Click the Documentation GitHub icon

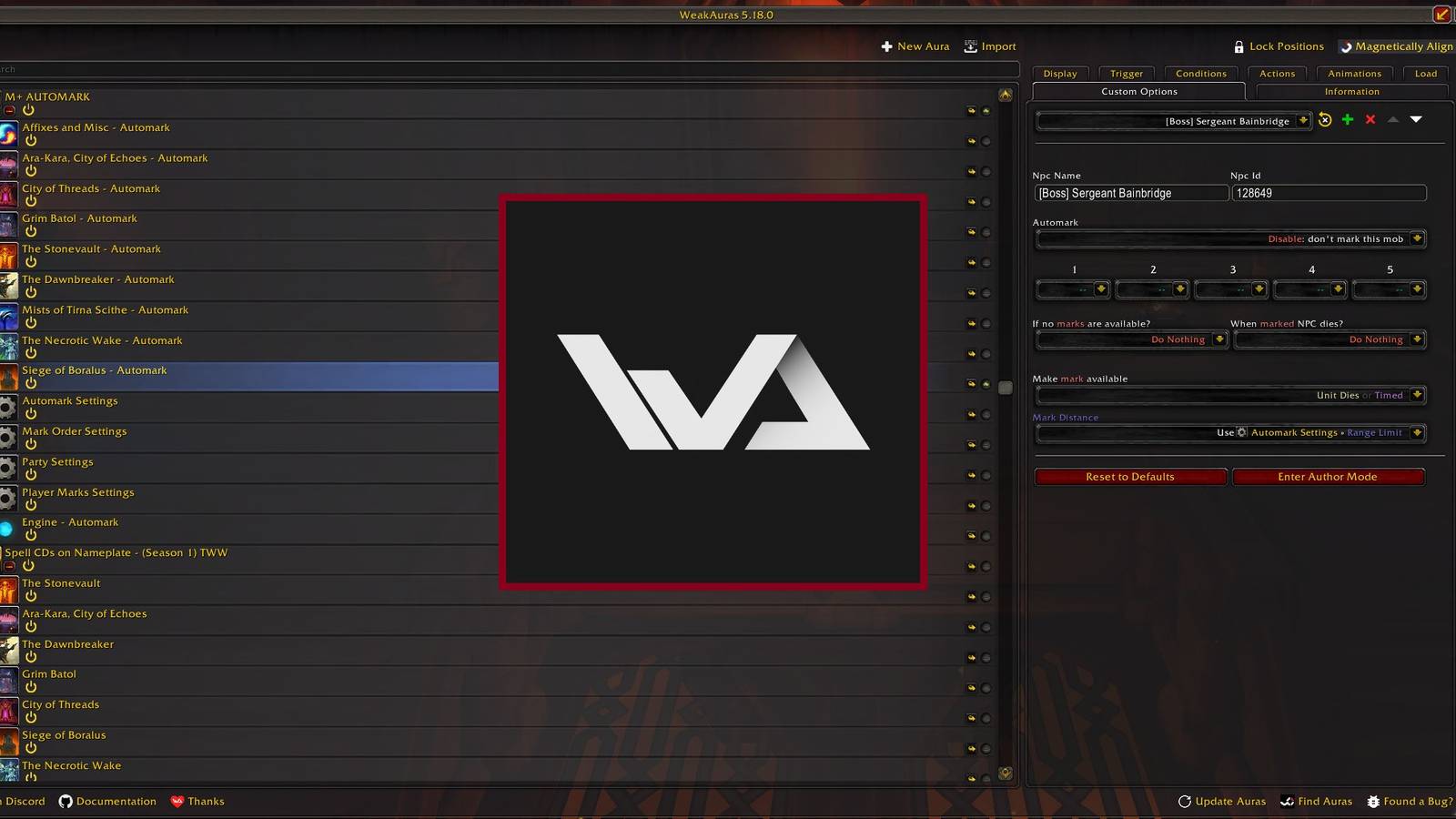(x=66, y=802)
